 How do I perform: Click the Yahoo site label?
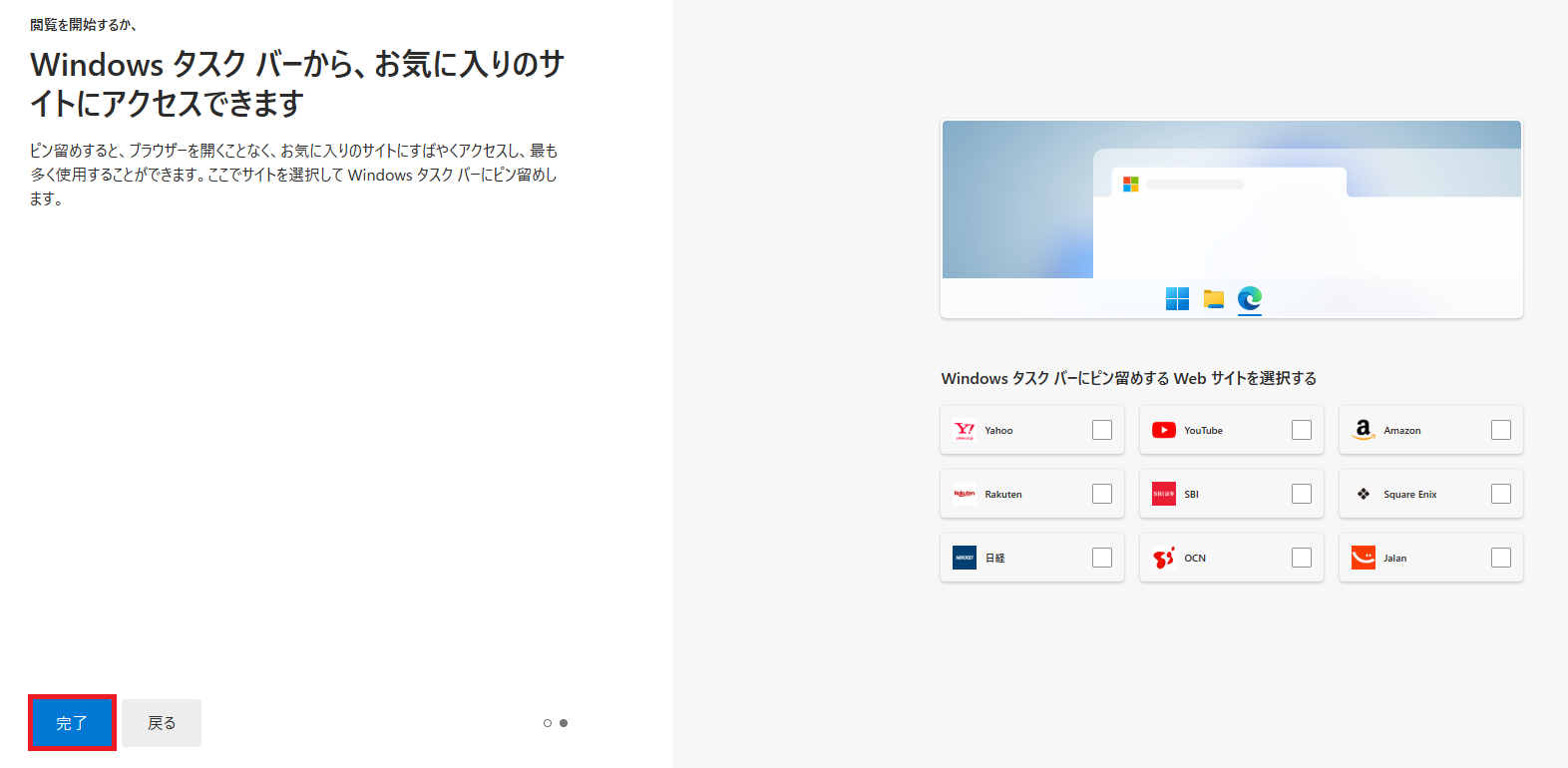tap(998, 431)
